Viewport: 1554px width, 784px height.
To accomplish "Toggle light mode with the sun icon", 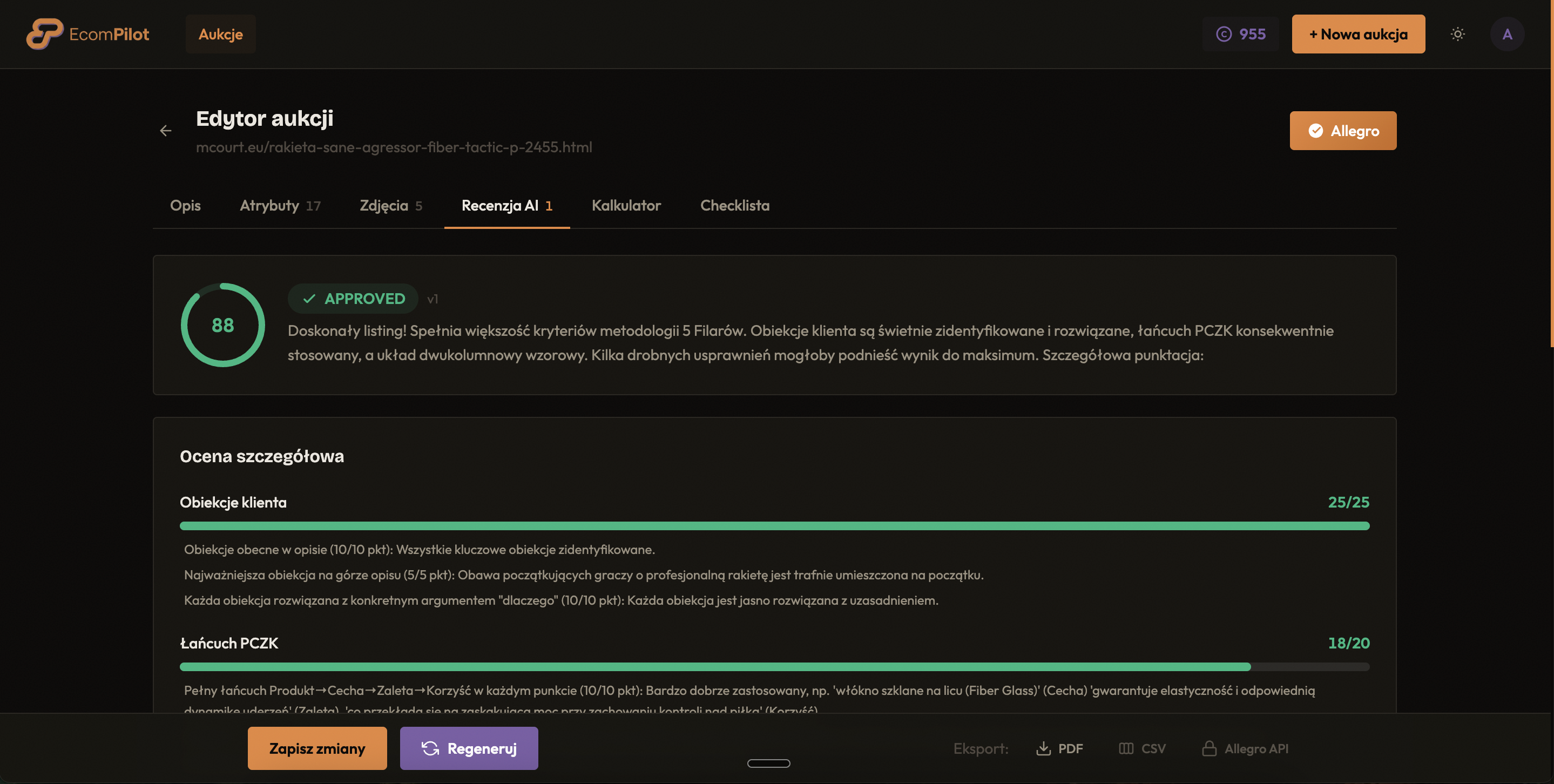I will point(1458,34).
